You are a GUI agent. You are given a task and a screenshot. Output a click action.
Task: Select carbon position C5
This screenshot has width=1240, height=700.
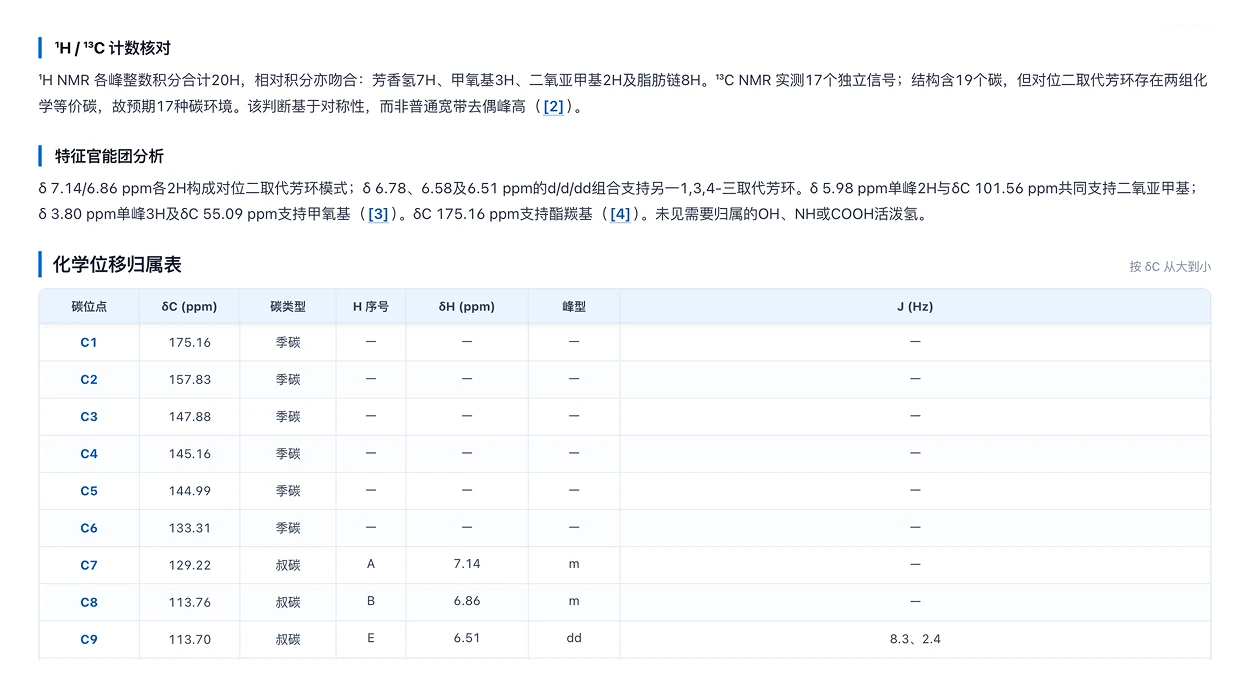tap(89, 490)
